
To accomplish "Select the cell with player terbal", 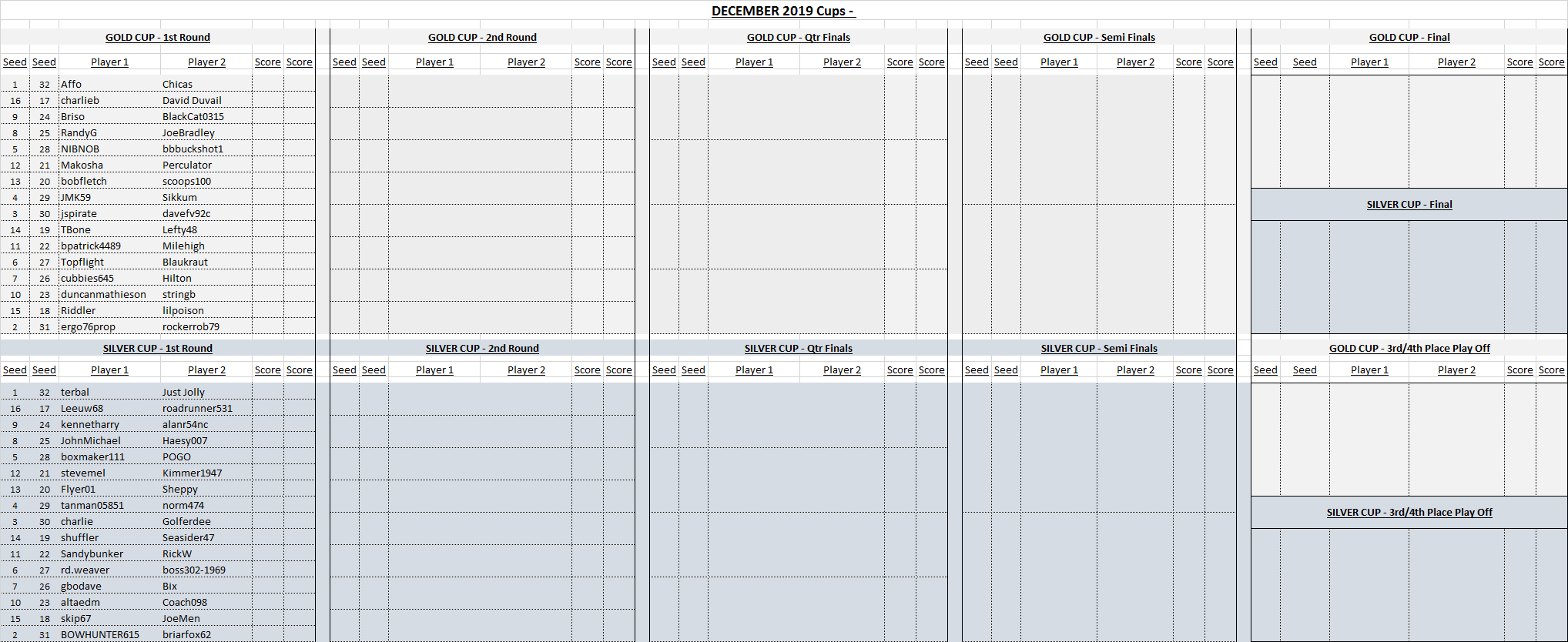I will tap(75, 393).
